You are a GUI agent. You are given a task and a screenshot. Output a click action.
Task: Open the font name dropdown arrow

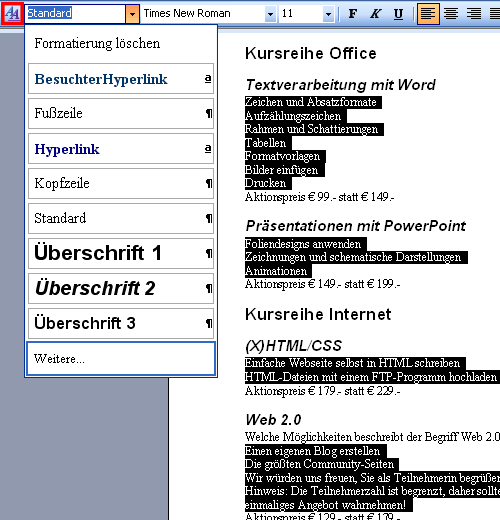(x=270, y=14)
